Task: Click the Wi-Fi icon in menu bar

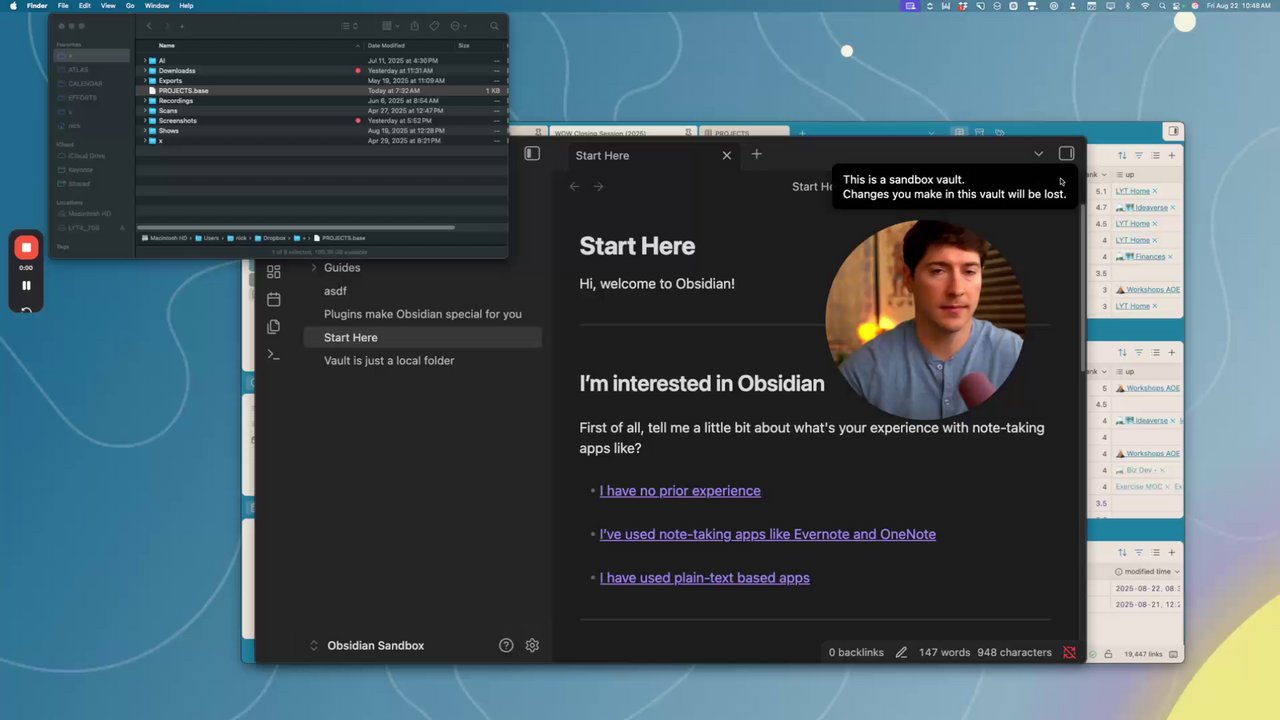Action: [1145, 6]
